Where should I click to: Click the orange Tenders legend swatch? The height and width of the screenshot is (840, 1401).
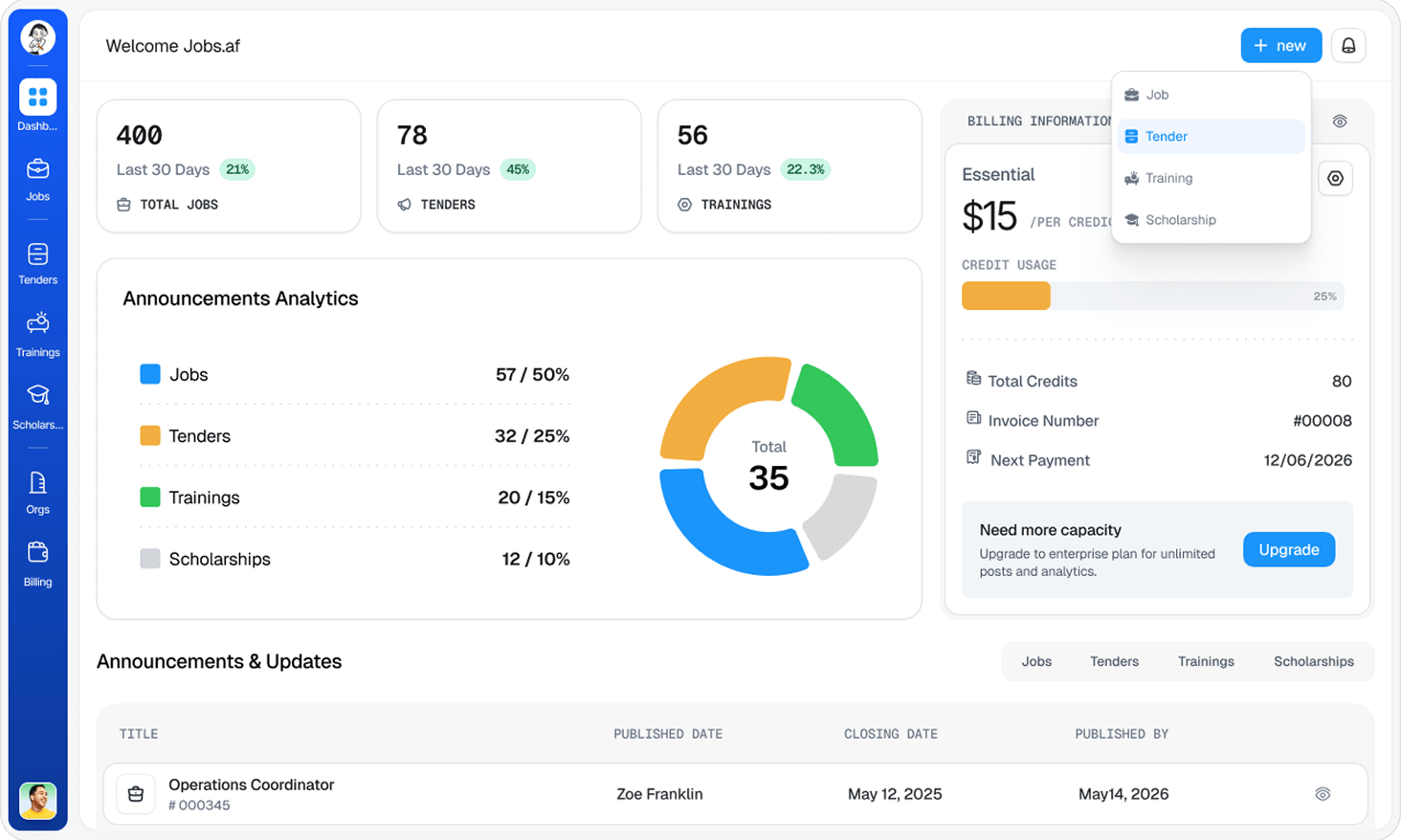click(x=150, y=435)
